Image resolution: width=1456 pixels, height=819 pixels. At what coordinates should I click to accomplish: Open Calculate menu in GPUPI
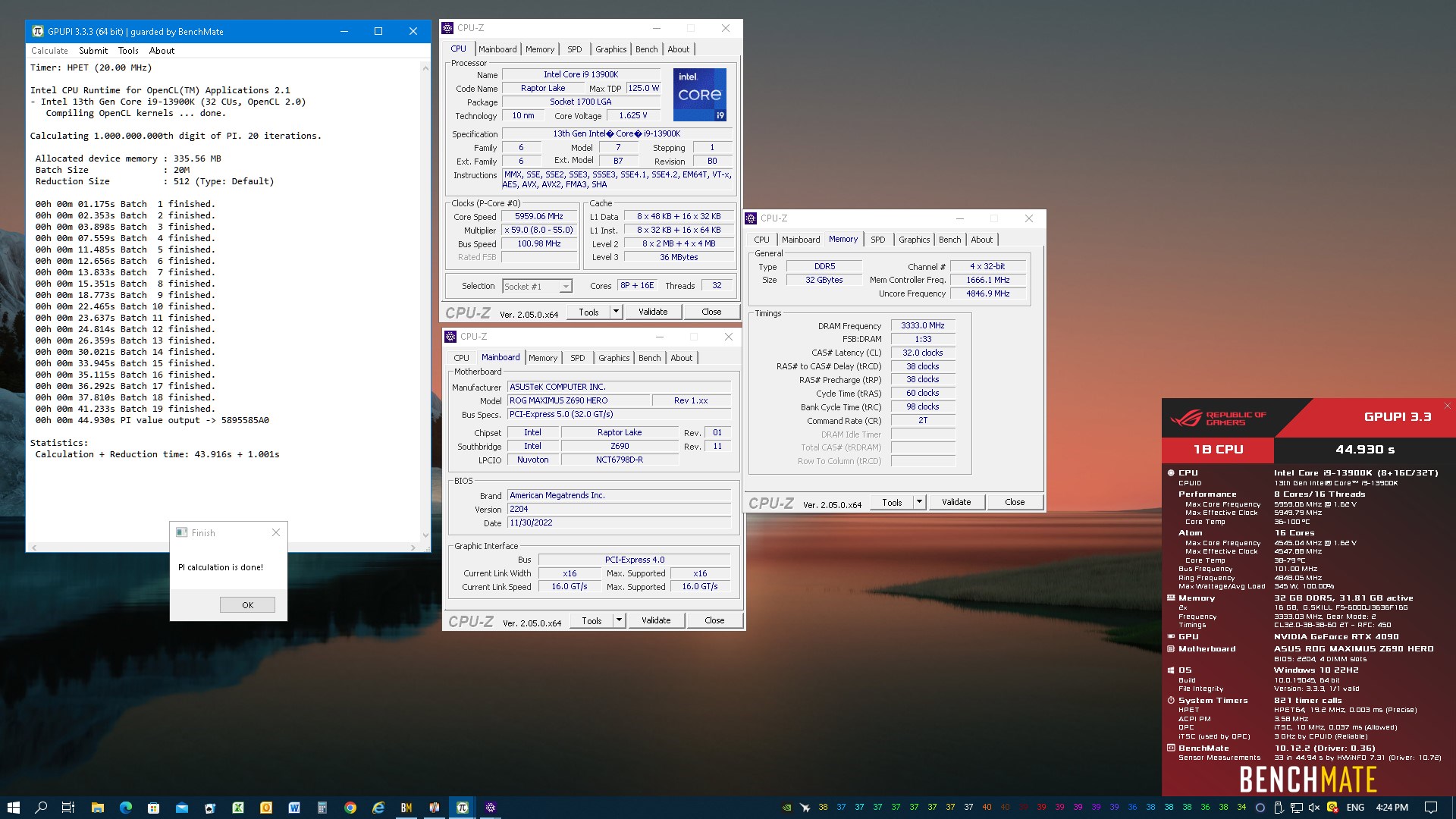pos(49,51)
